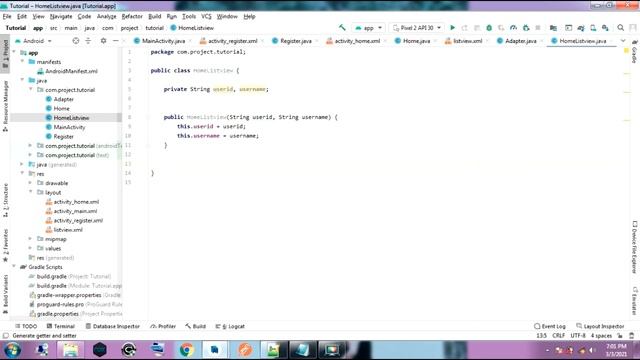Open the Profiler tool window

click(162, 326)
